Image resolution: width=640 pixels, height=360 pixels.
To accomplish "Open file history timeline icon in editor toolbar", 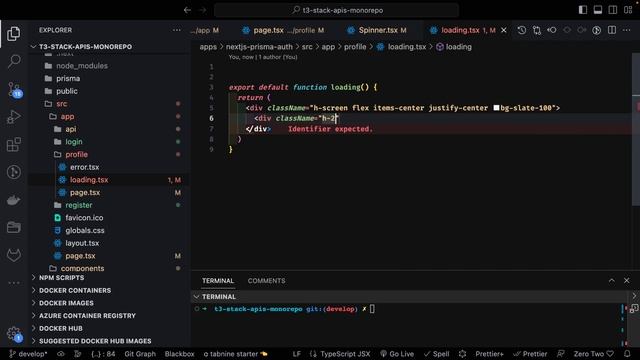I will pyautogui.click(x=522, y=30).
